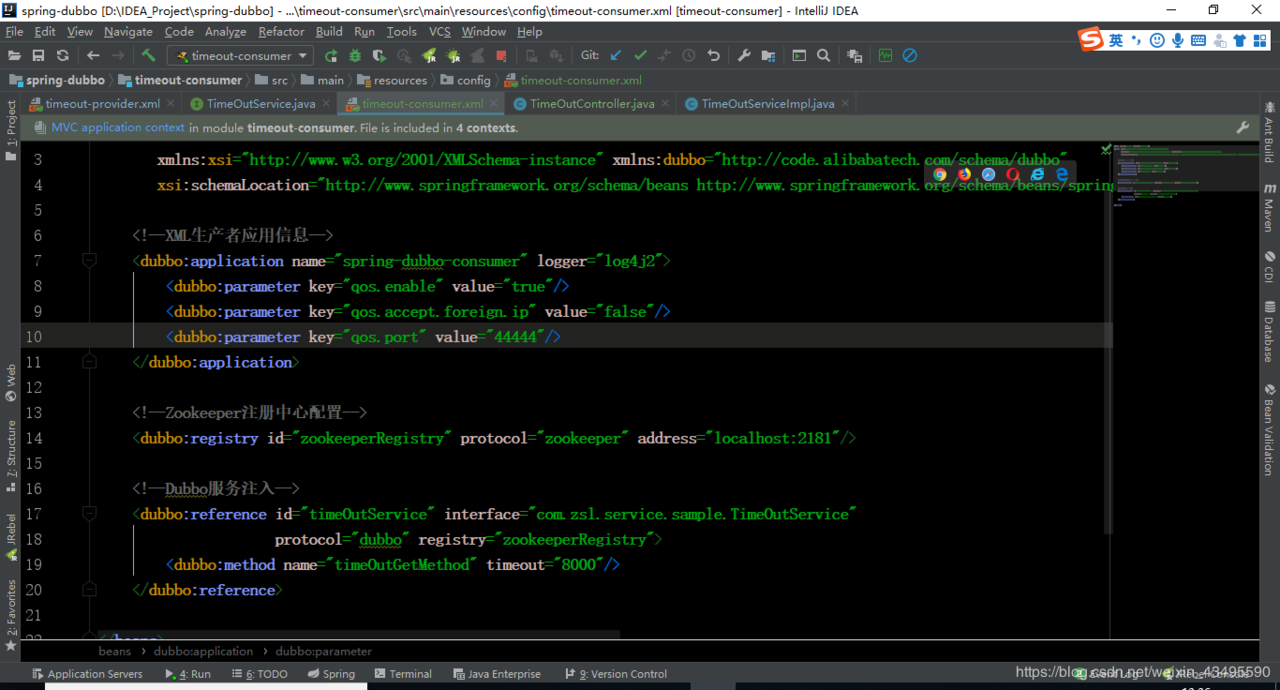Switch to TimeOutController.java tab
This screenshot has width=1280, height=690.
pyautogui.click(x=592, y=103)
